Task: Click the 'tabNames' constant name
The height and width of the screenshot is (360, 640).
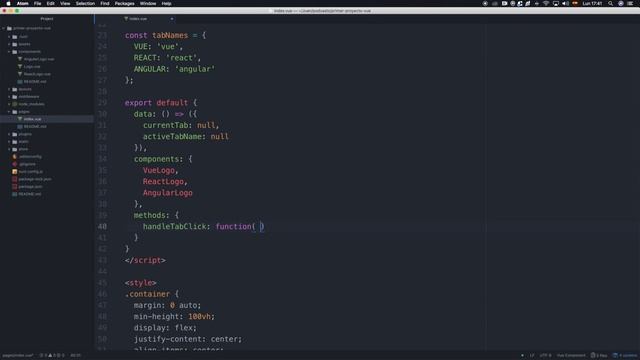Action: 170,36
